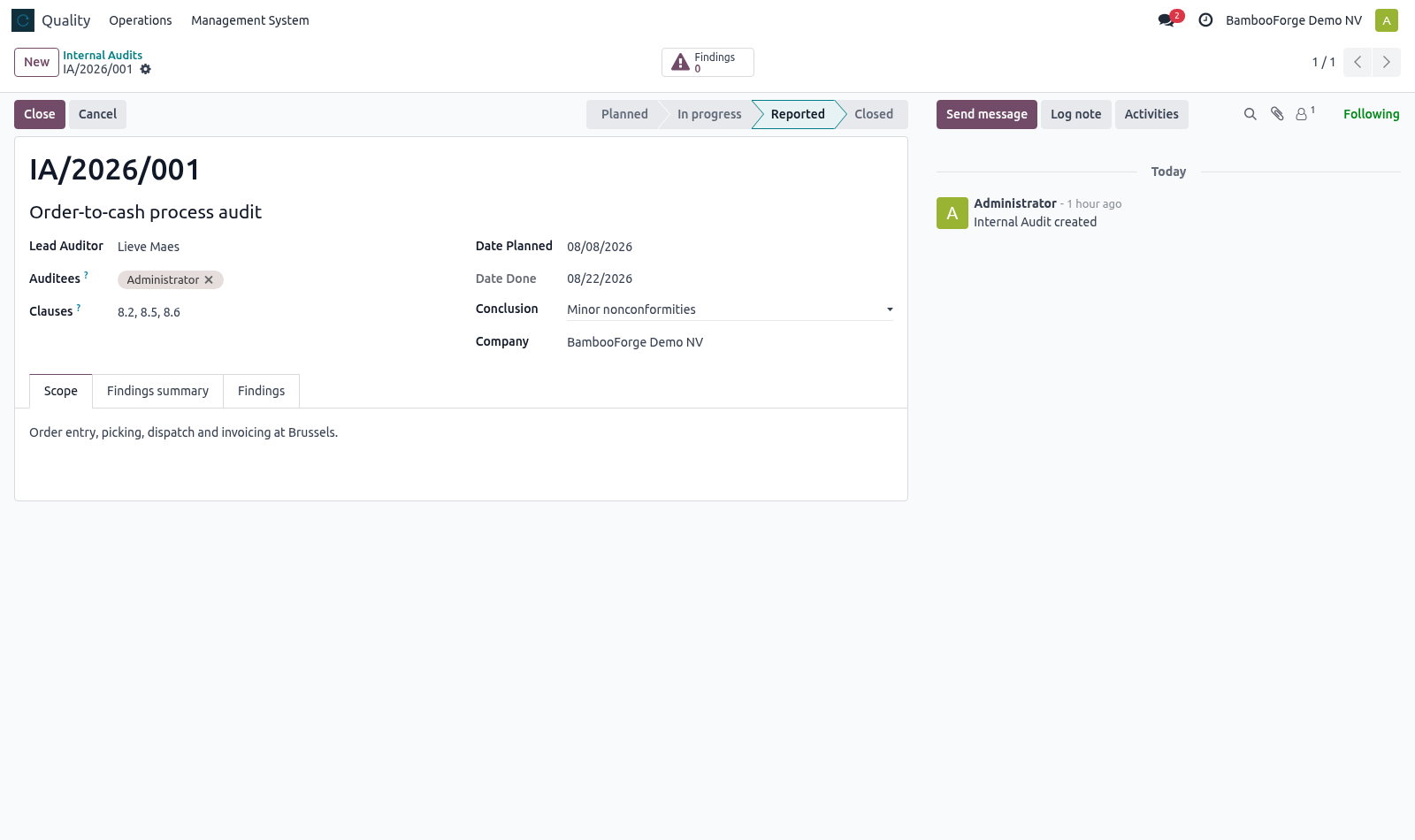Open the Findings warning stat button
1415x840 pixels.
(x=707, y=62)
